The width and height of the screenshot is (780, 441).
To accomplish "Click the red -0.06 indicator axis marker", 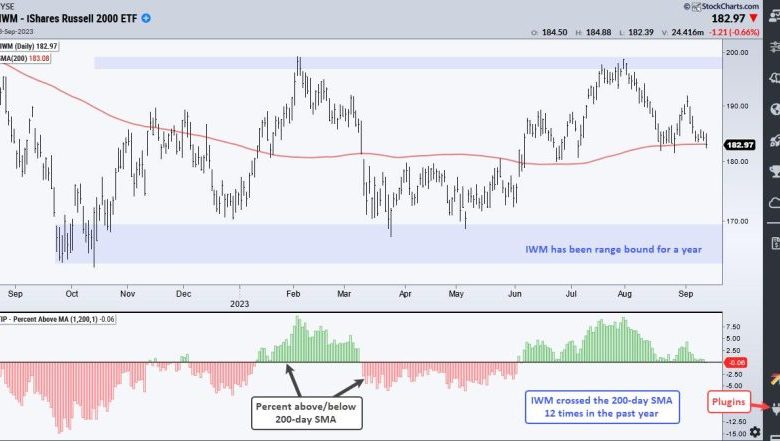I will click(736, 362).
